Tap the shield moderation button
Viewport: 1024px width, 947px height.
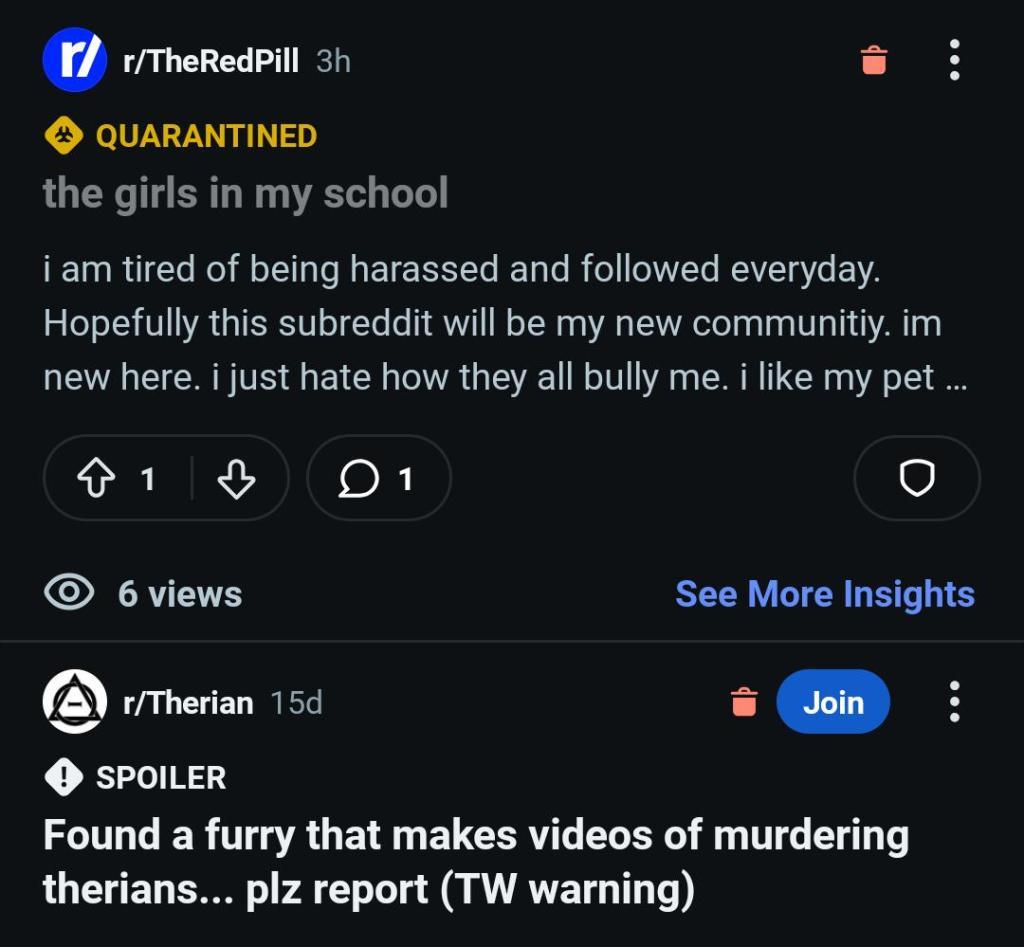[x=916, y=480]
